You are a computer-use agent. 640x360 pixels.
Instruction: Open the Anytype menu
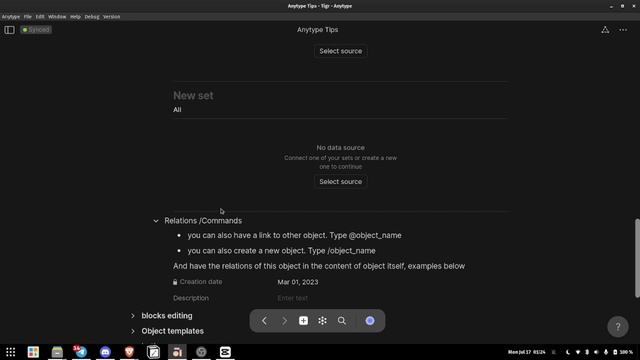[11, 17]
